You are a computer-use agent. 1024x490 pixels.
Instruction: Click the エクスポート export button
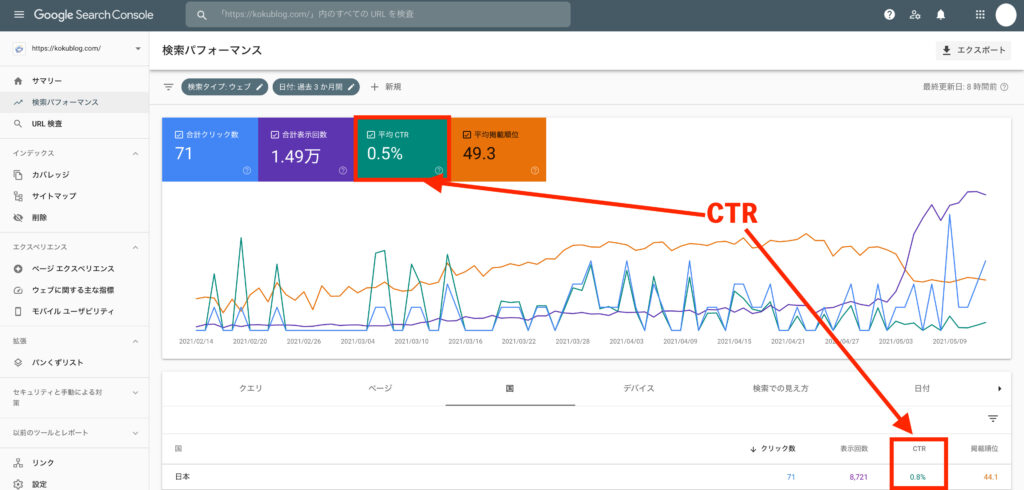pyautogui.click(x=973, y=50)
